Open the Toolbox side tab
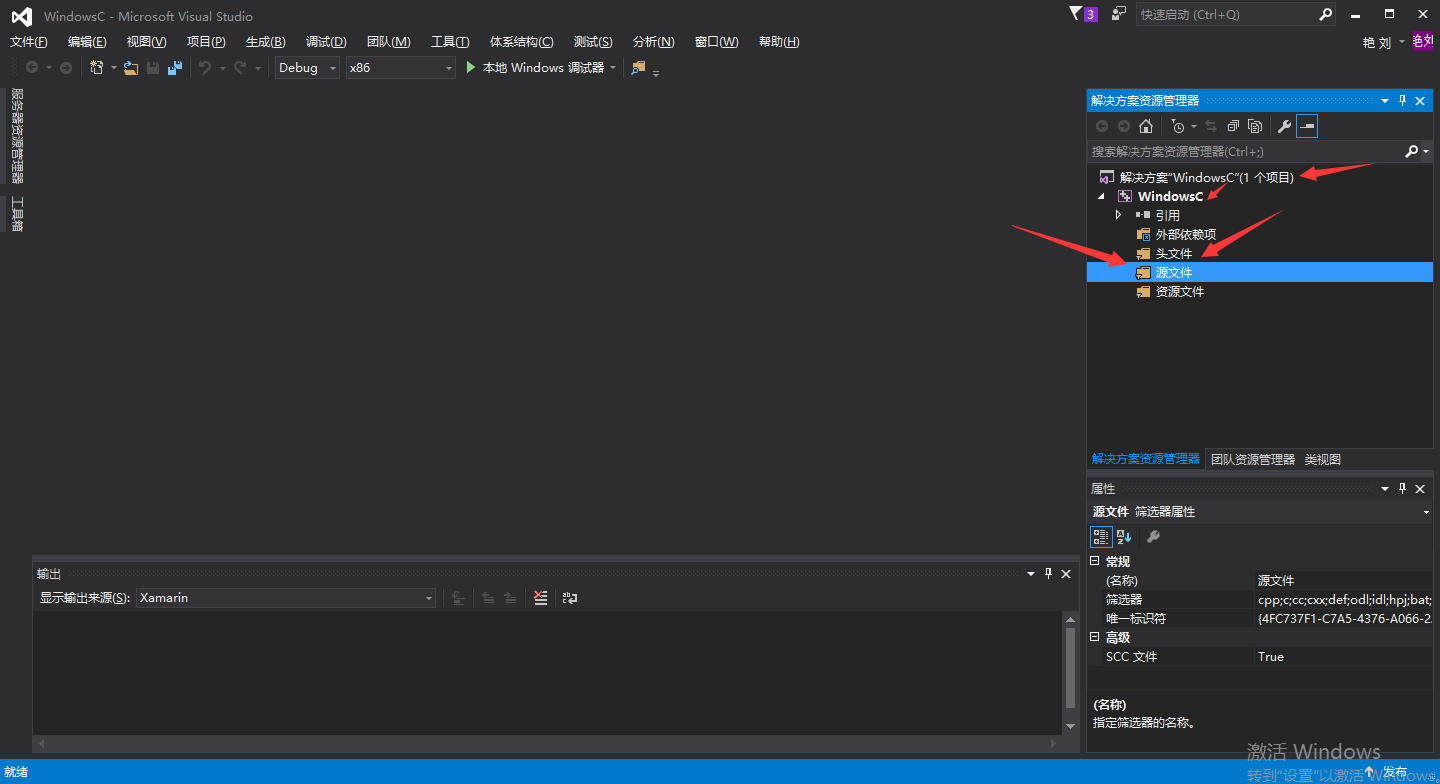 [x=17, y=213]
